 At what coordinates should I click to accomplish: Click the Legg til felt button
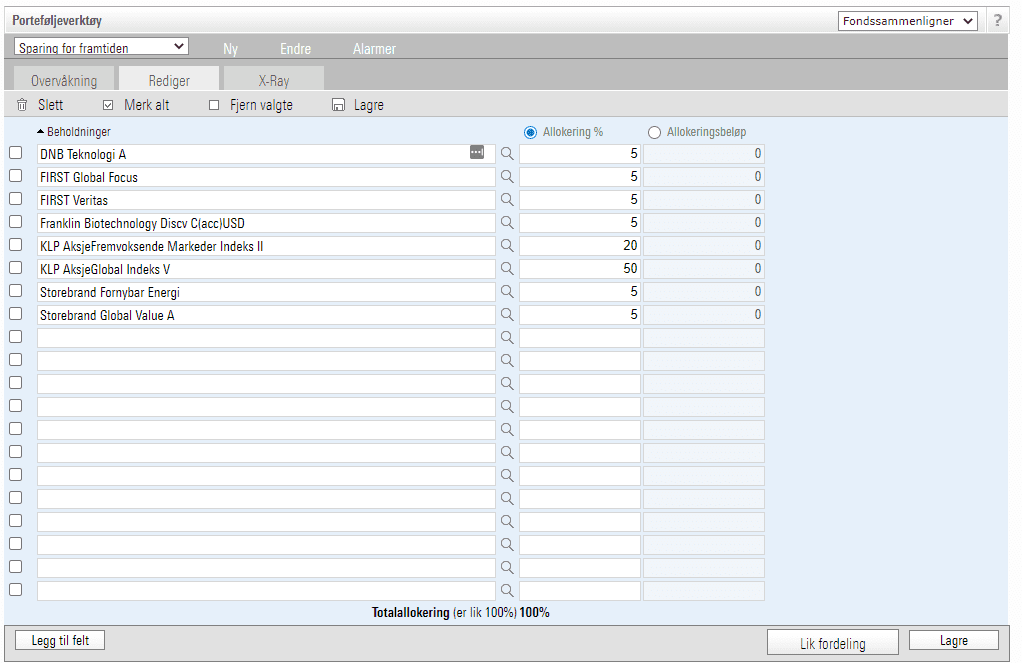click(60, 640)
